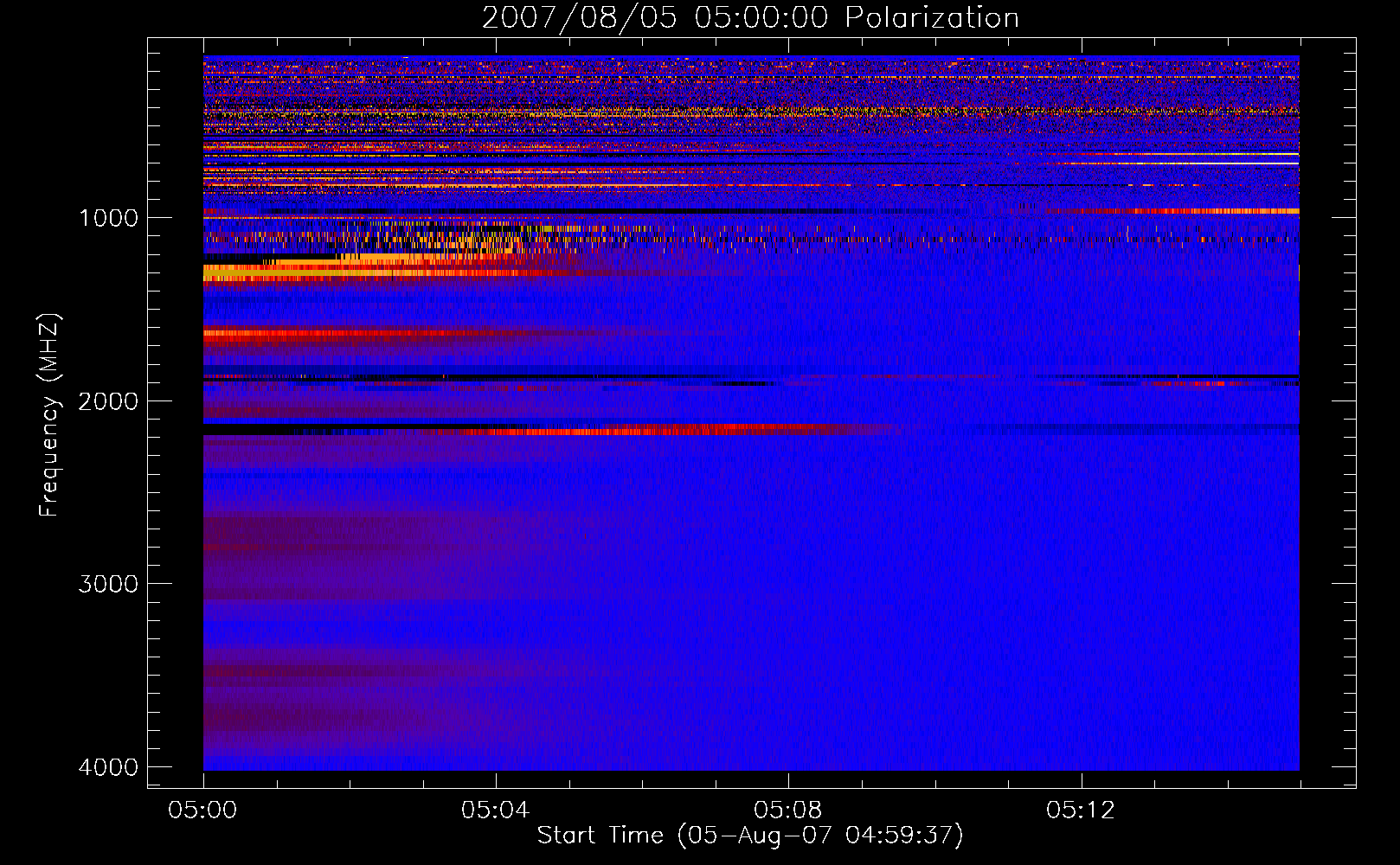Select the 'Frequency (MHZ)' y-axis label
1400x865 pixels.
pyautogui.click(x=49, y=416)
